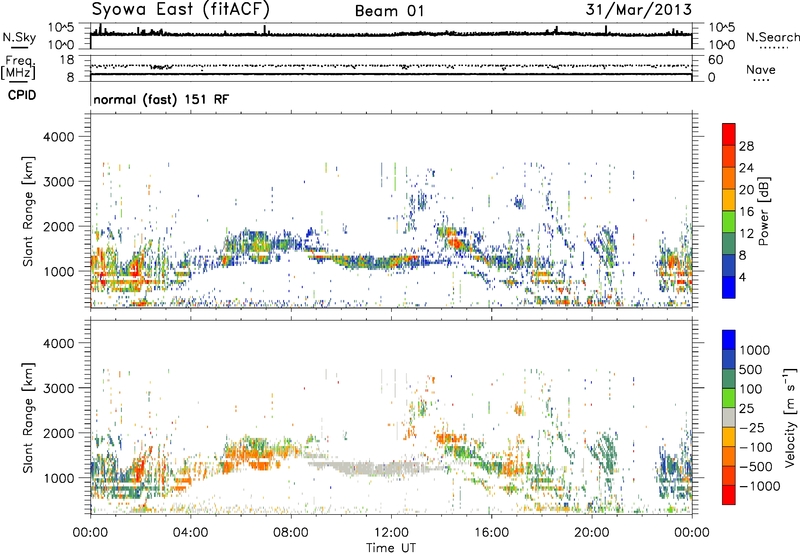Click the "1000" tick on the Velocity scale
The image size is (800, 554).
tap(754, 350)
